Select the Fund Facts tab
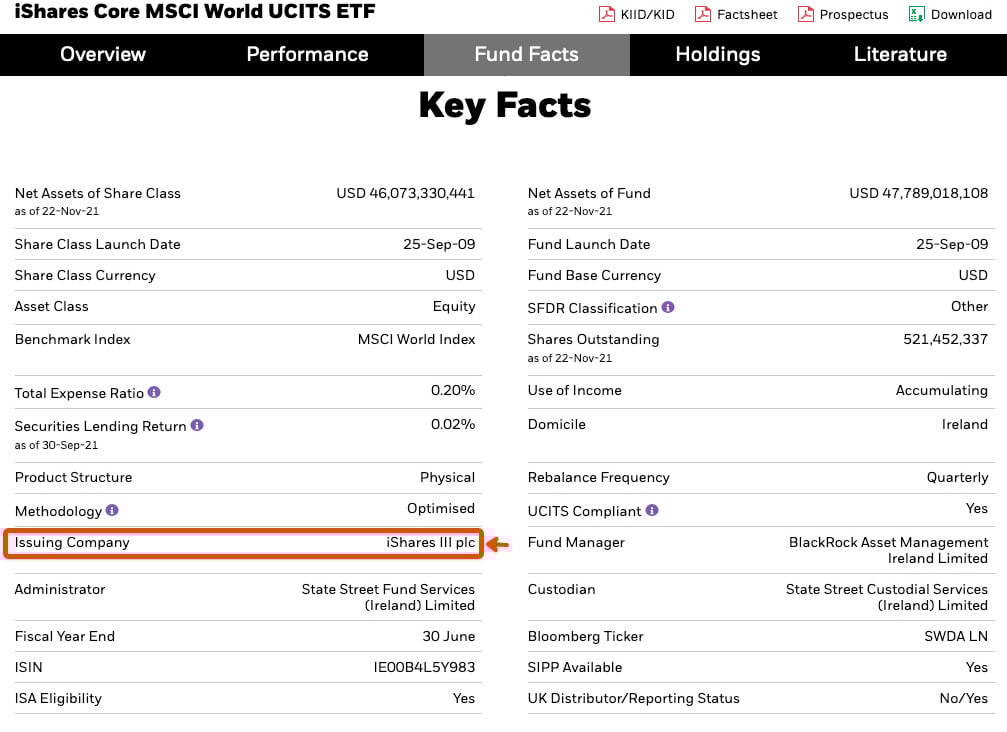1007x732 pixels. tap(526, 55)
